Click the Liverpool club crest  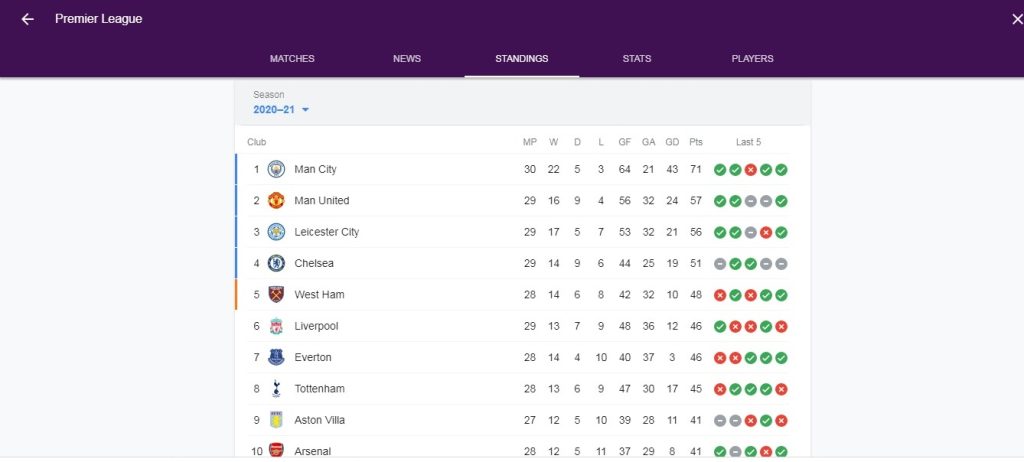point(276,326)
